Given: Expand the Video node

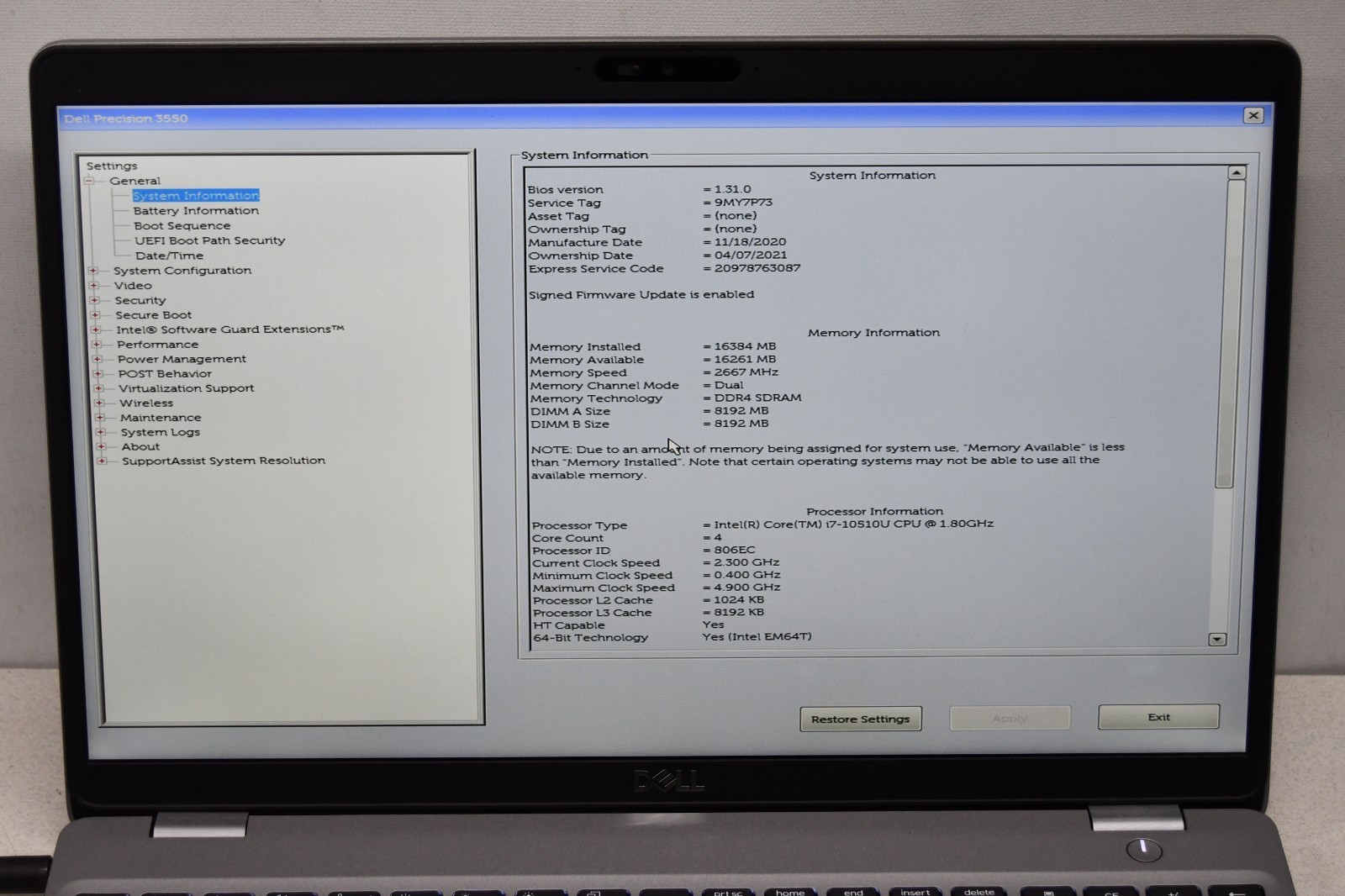Looking at the screenshot, I should pyautogui.click(x=94, y=286).
